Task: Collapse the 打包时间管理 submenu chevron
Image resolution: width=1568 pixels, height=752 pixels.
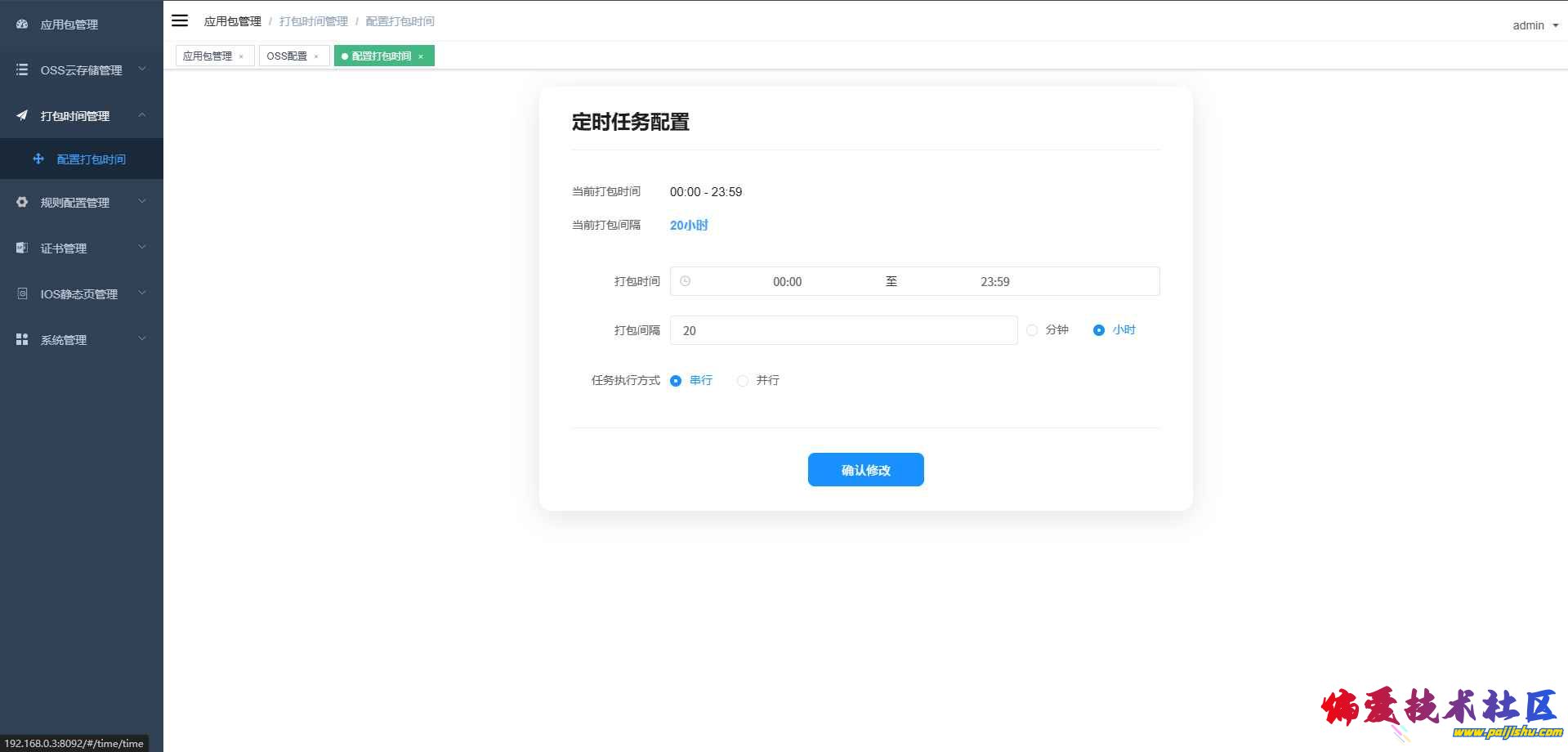Action: (142, 115)
